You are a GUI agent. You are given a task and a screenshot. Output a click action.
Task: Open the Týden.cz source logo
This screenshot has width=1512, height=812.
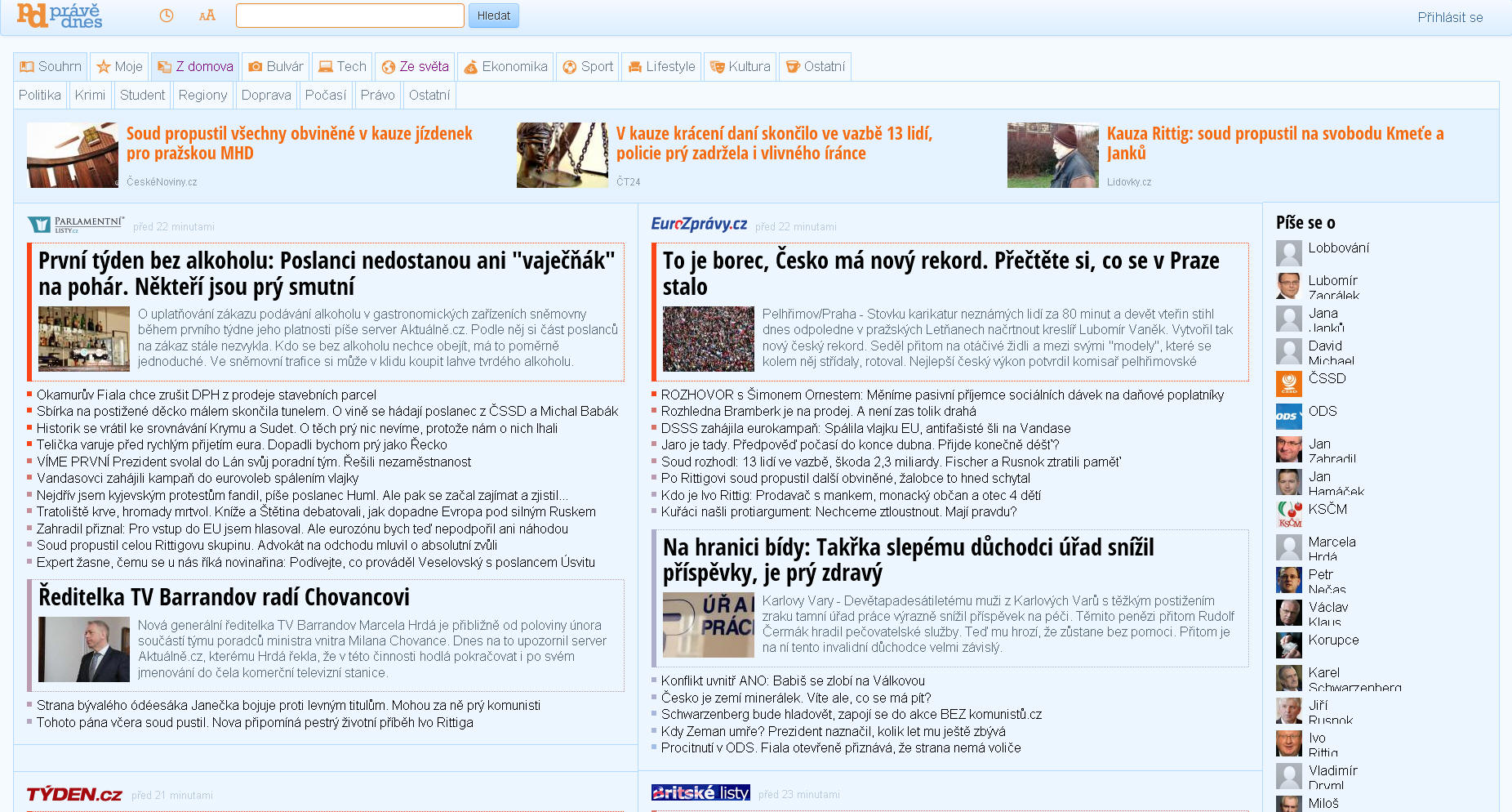(x=74, y=794)
